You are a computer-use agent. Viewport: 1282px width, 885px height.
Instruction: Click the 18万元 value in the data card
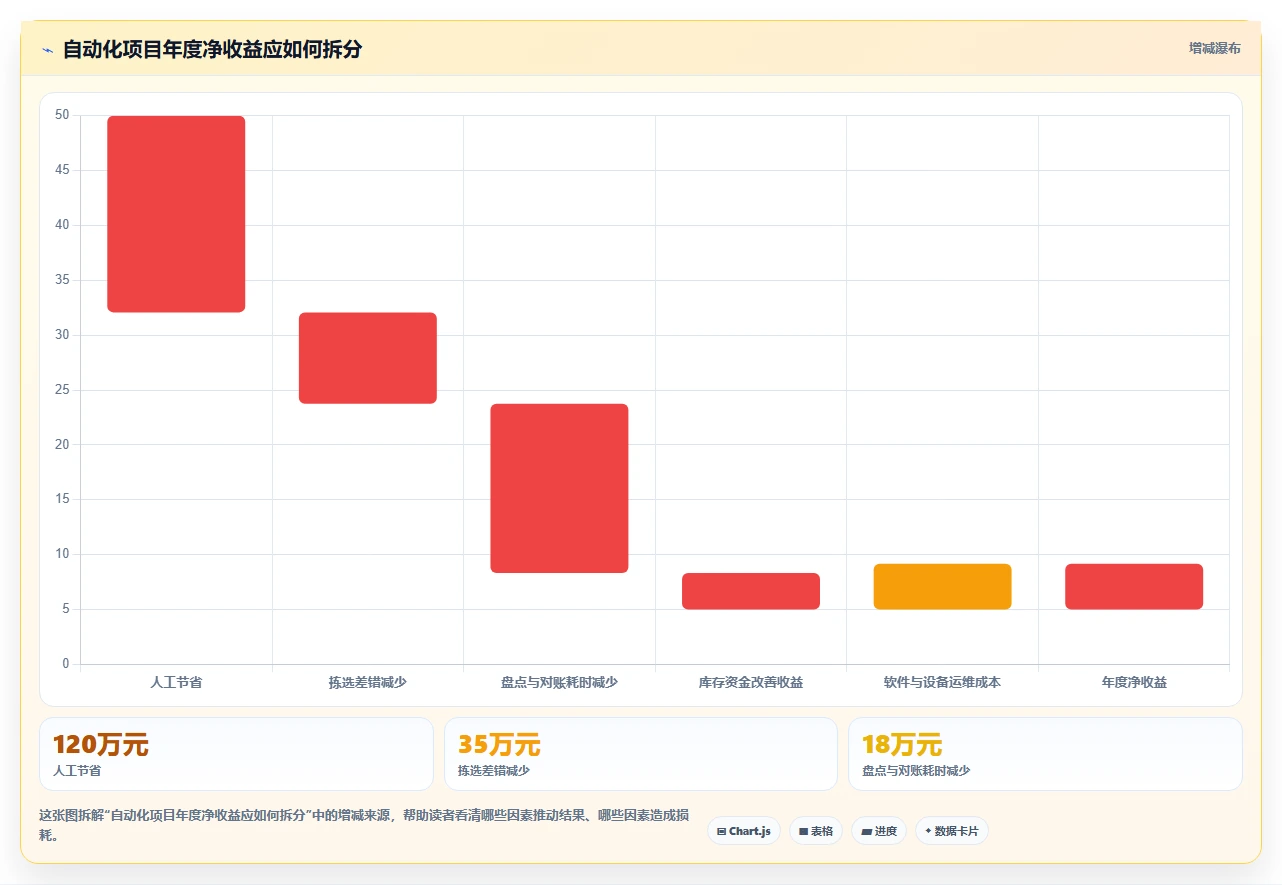902,744
